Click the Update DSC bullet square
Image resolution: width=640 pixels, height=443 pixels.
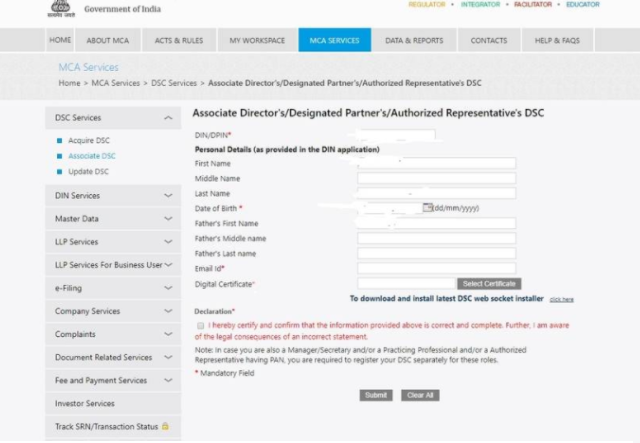[59, 172]
